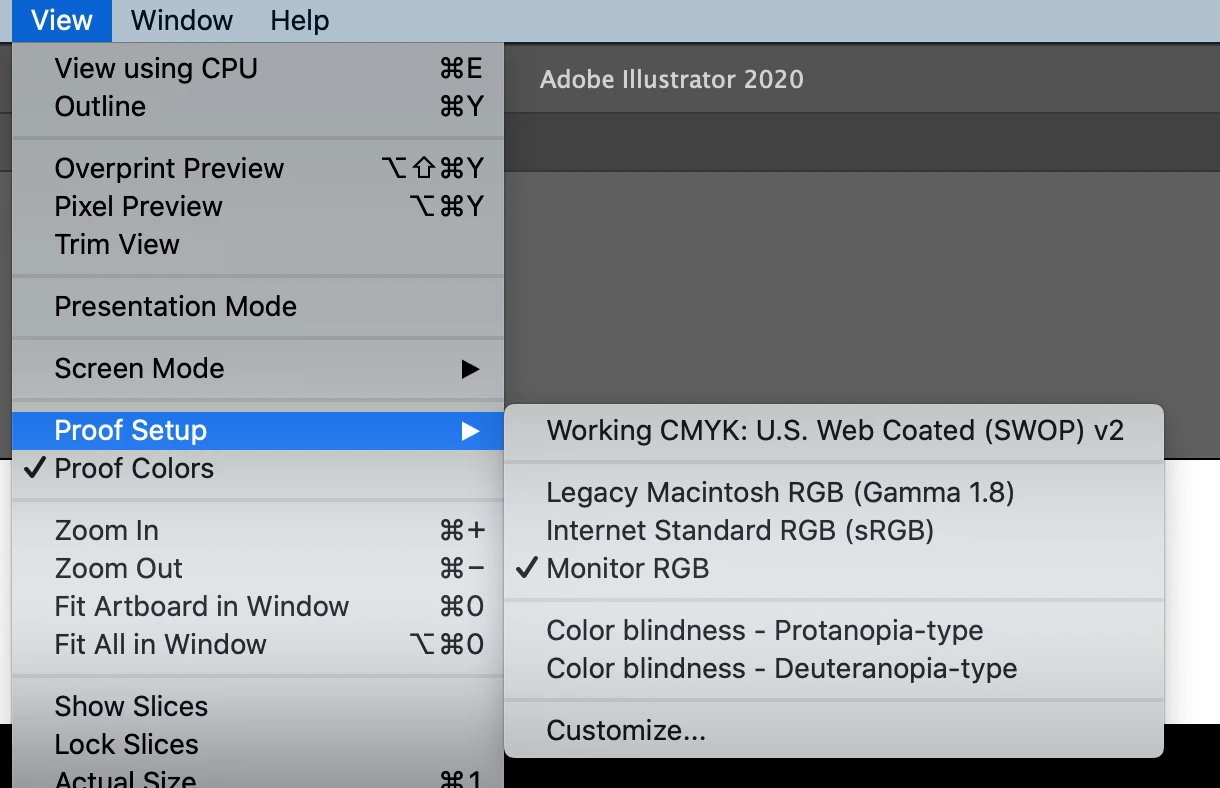
Task: Enable Pixel Preview
Action: coord(258,207)
